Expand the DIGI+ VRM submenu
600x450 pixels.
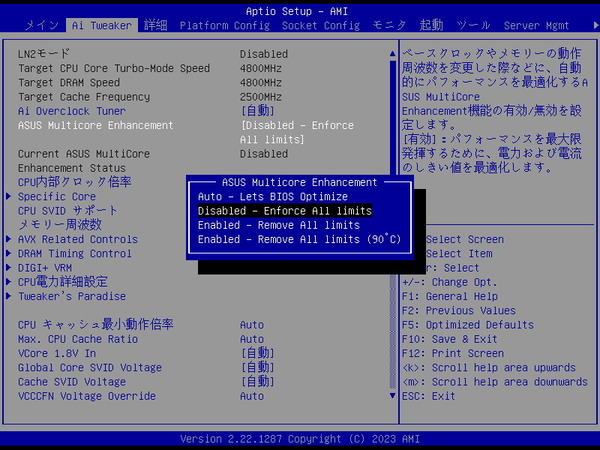[45, 268]
